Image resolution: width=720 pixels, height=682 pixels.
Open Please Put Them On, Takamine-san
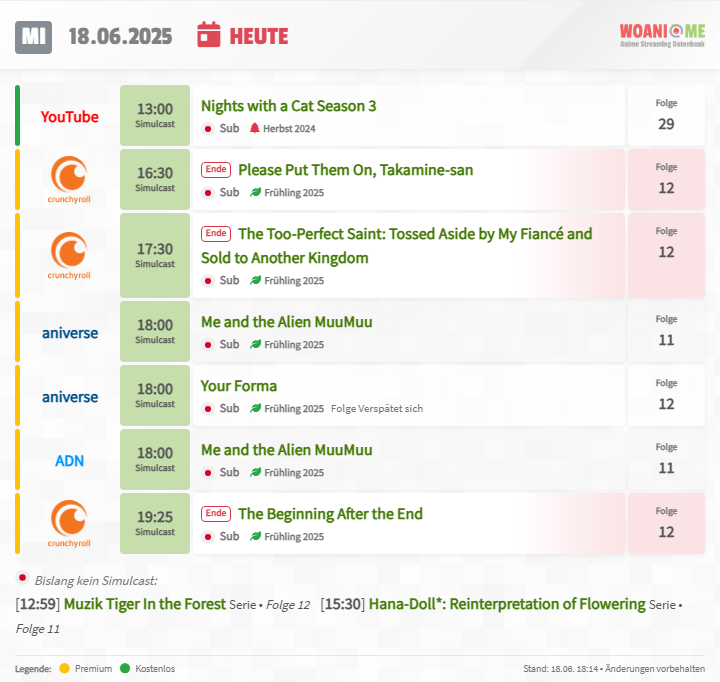pos(355,170)
